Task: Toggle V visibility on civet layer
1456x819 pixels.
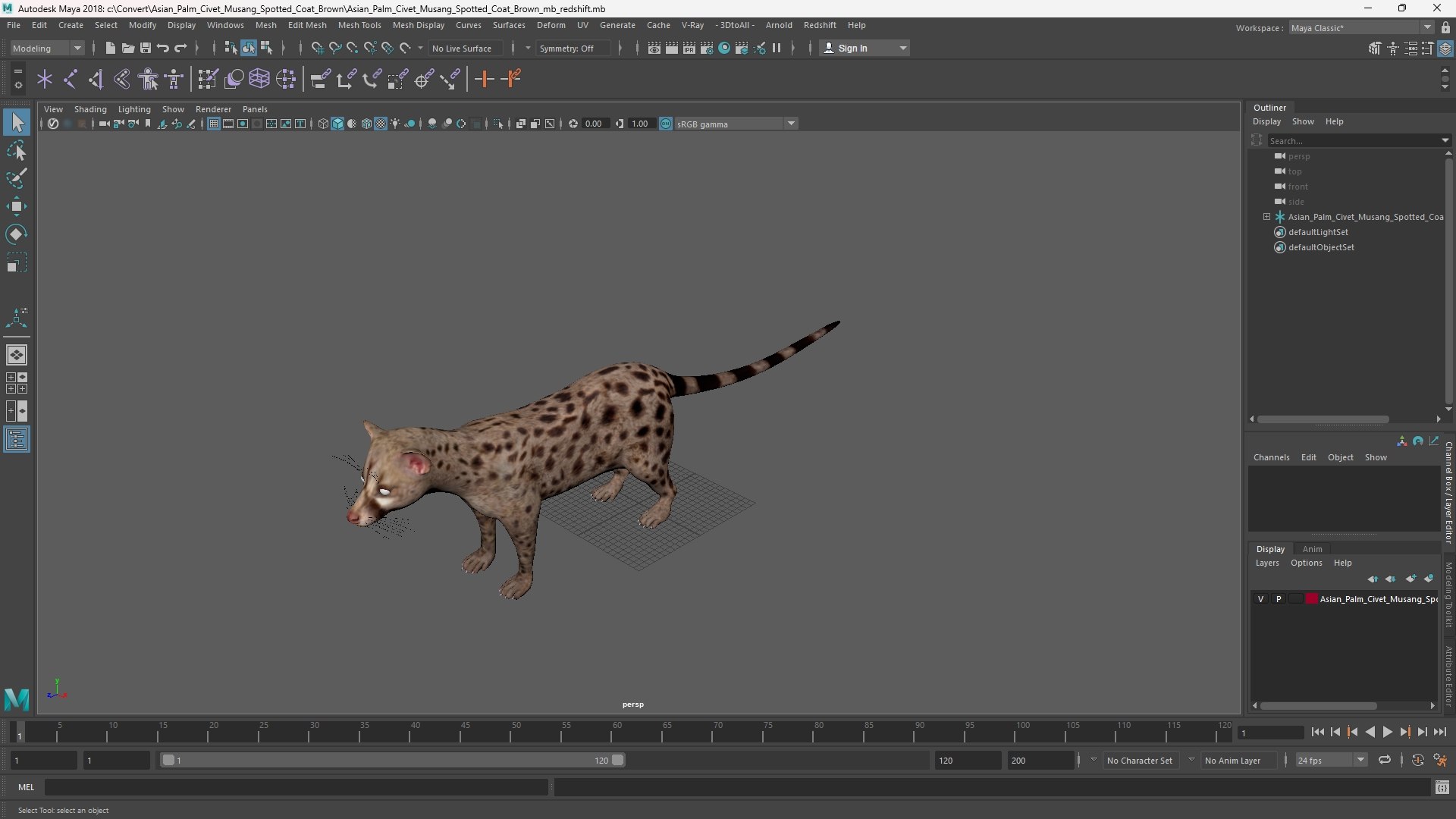Action: coord(1261,599)
